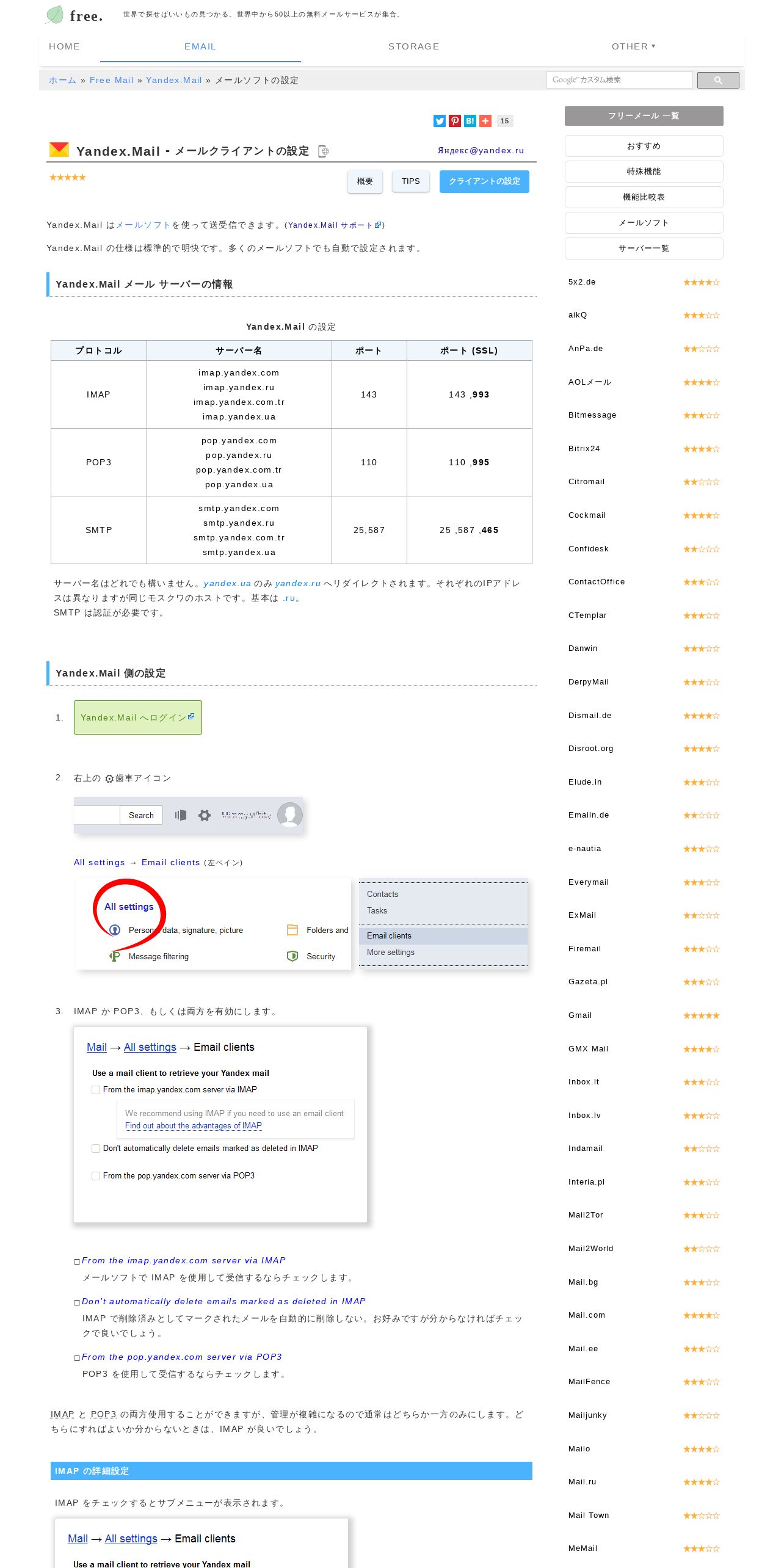Open Cockmail in the sidebar list
Viewport: 784px width, 1568px height.
pyautogui.click(x=587, y=515)
